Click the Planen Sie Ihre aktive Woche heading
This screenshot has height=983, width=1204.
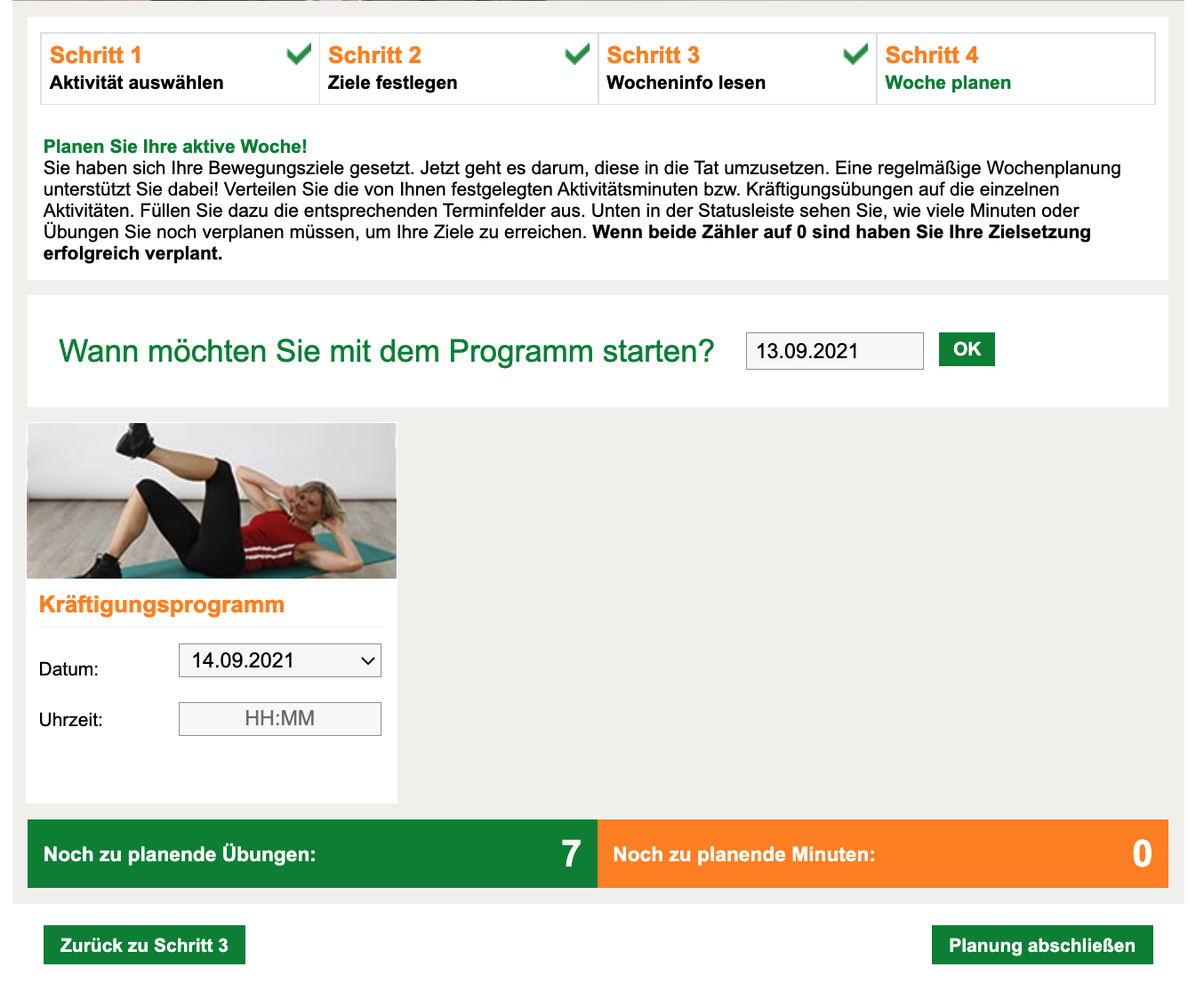pyautogui.click(x=175, y=147)
